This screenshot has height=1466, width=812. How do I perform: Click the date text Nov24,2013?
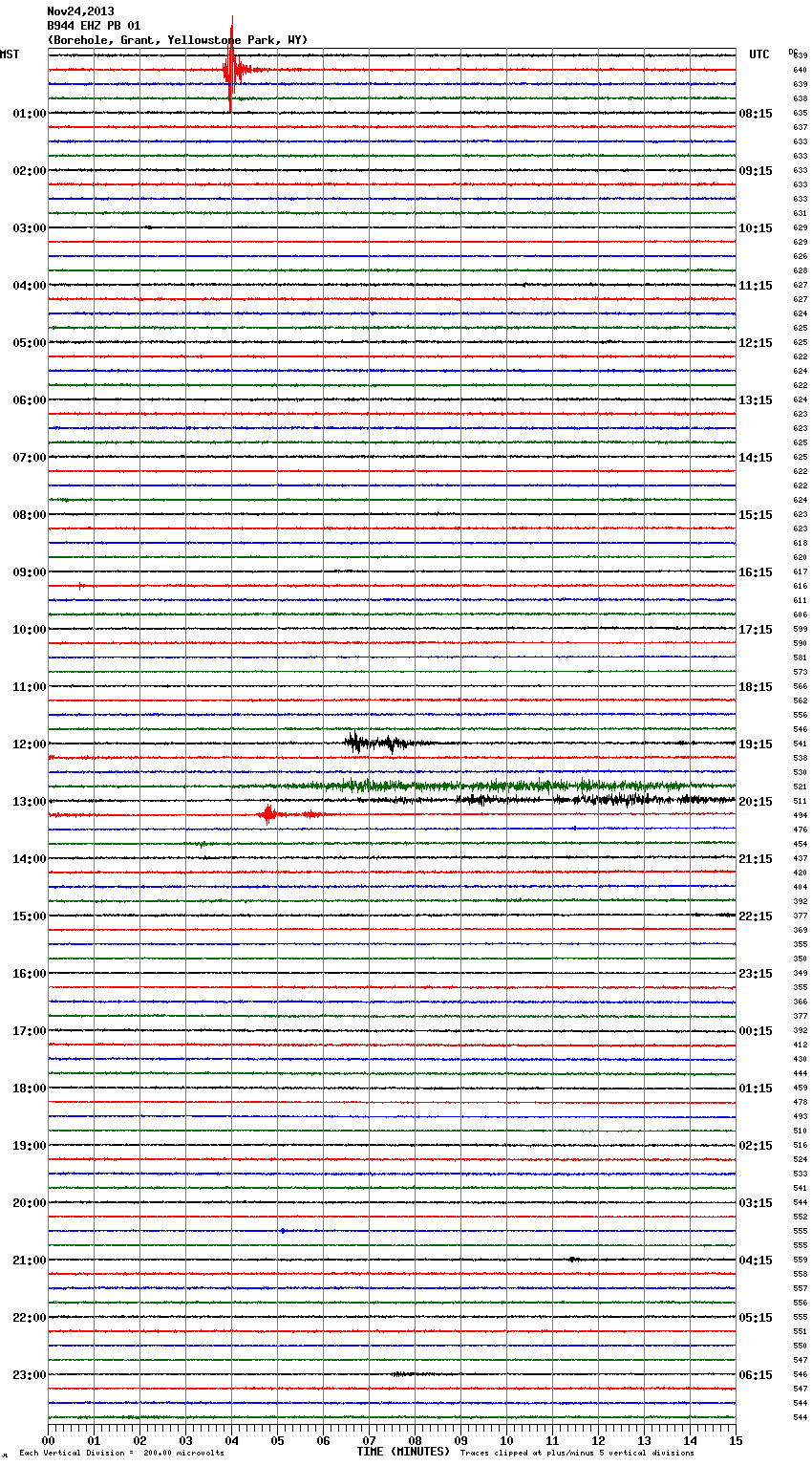pyautogui.click(x=81, y=11)
